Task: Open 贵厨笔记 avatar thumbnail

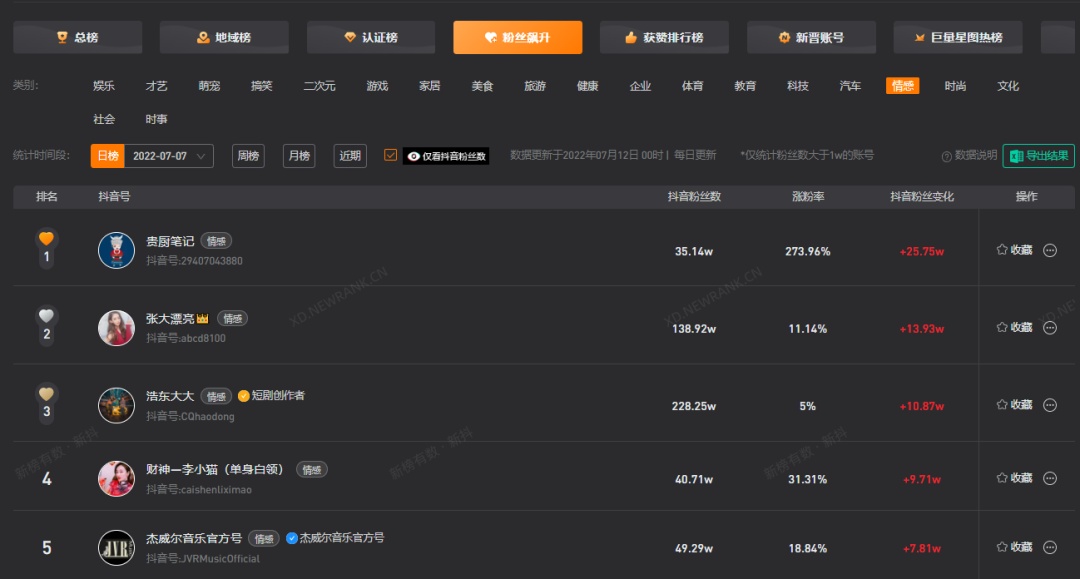Action: [116, 250]
